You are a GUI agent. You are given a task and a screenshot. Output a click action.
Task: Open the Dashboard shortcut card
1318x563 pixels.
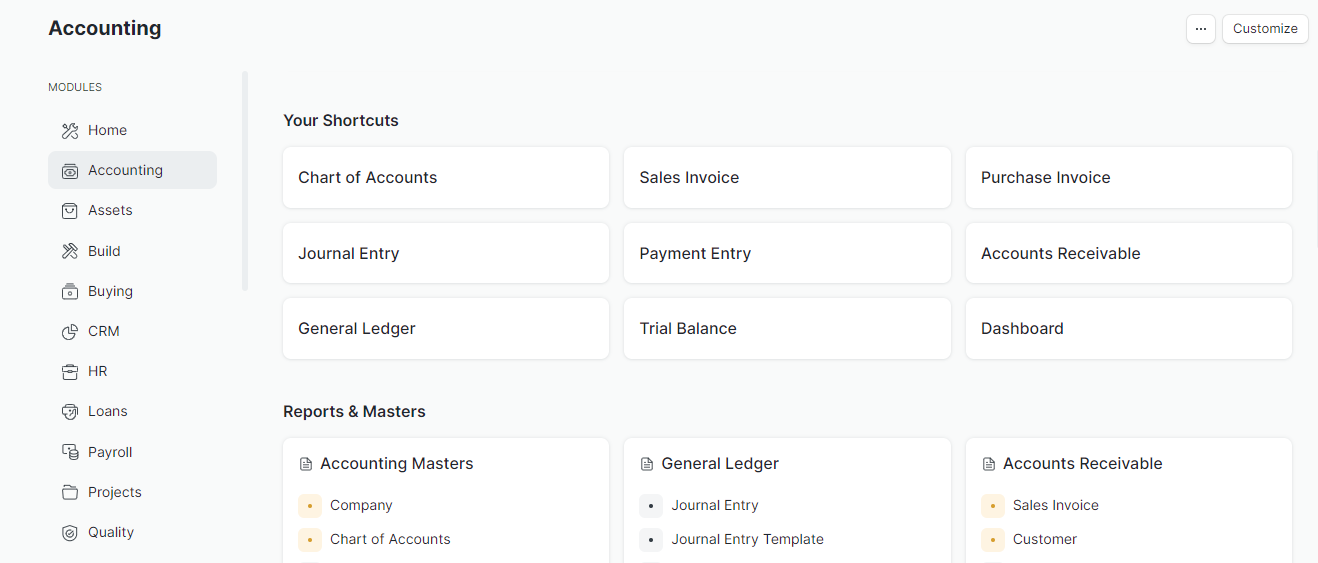click(1128, 329)
